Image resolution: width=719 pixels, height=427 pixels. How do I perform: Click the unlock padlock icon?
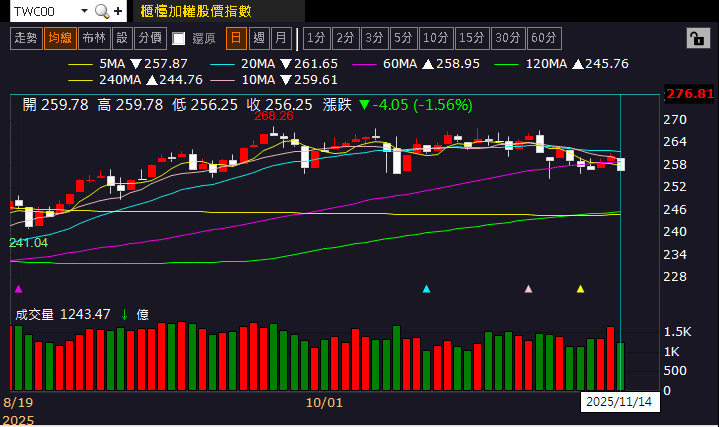698,38
